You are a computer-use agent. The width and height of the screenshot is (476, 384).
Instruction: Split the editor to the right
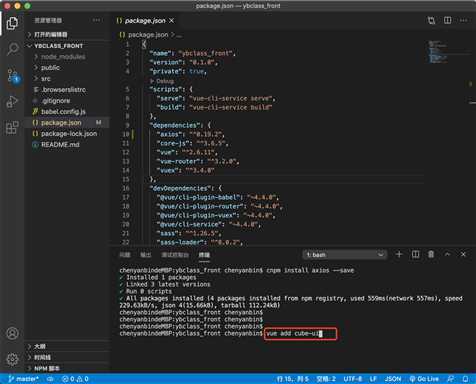[448, 20]
